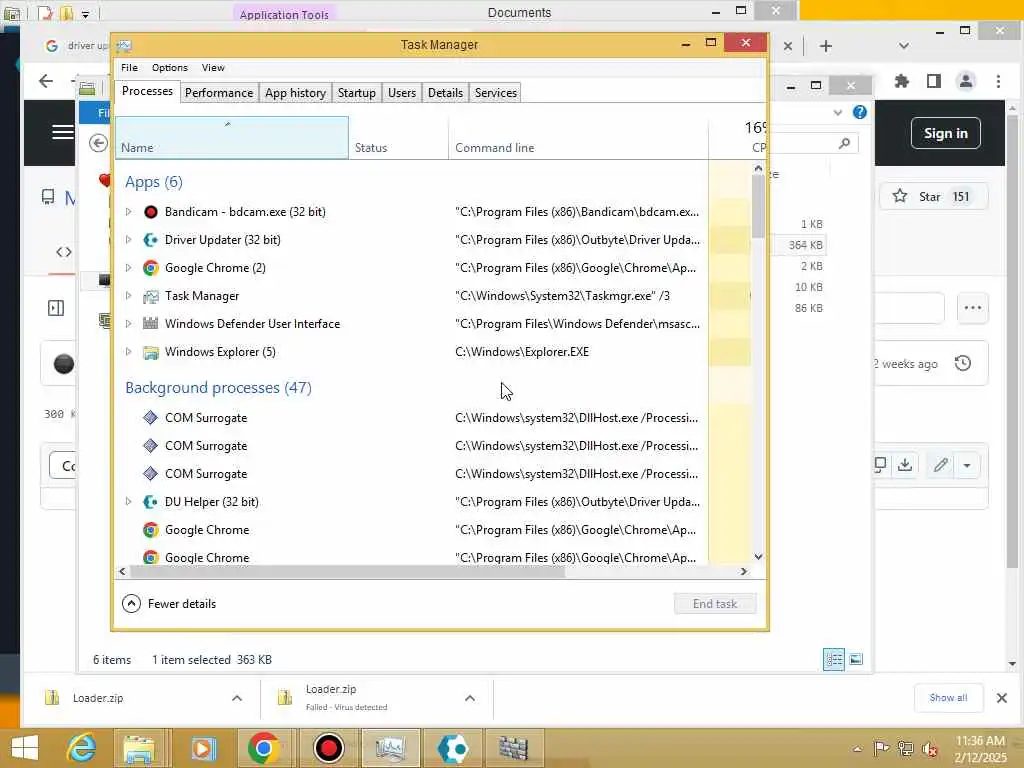Click the Google Chrome (2) app icon
The image size is (1024, 768).
click(x=151, y=268)
